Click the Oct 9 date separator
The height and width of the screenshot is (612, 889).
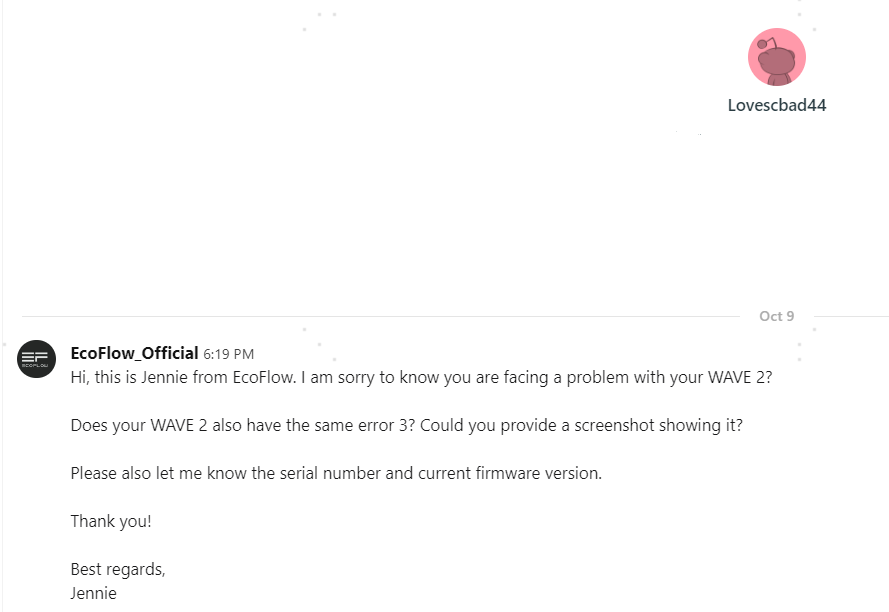point(776,316)
